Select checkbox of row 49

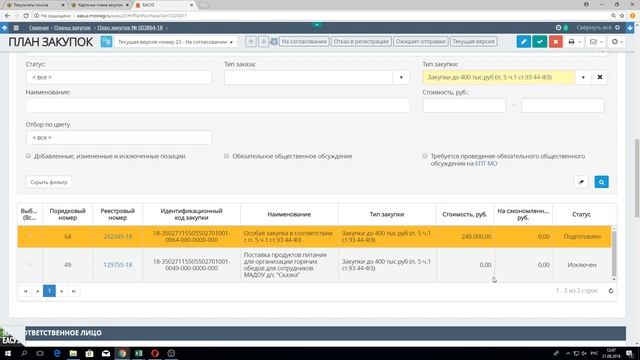pos(29,265)
